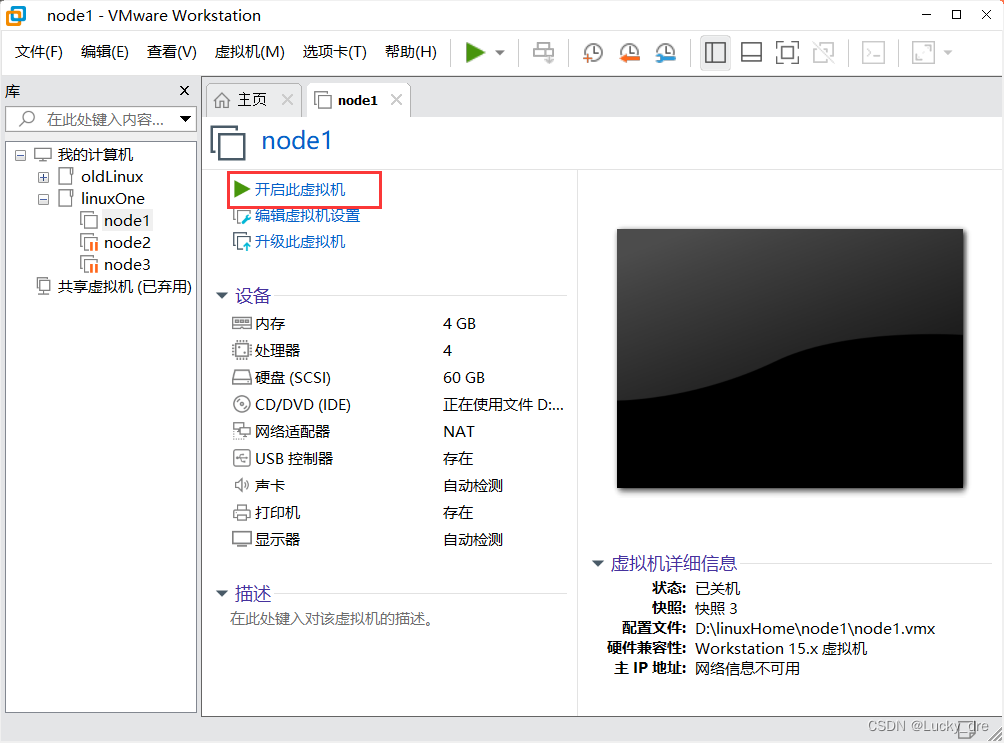Viewport: 1004px width, 743px height.
Task: Collapse the 设备 section
Action: coord(222,296)
